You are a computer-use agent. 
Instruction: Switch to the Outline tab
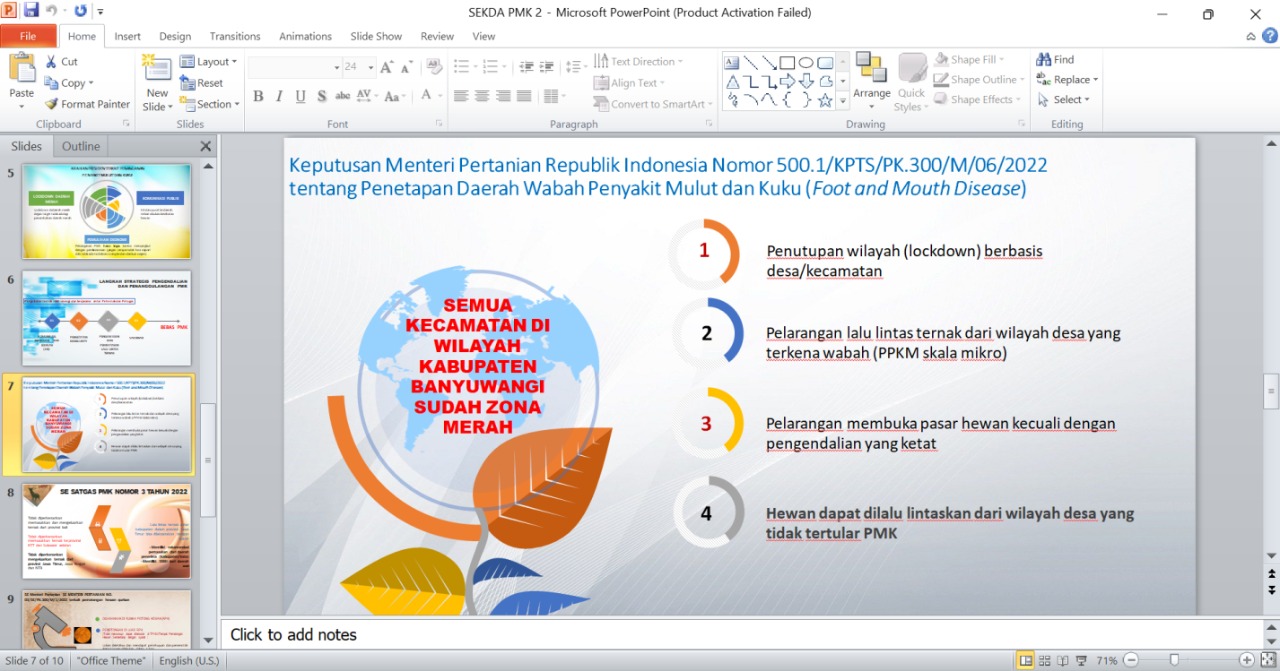pyautogui.click(x=80, y=145)
